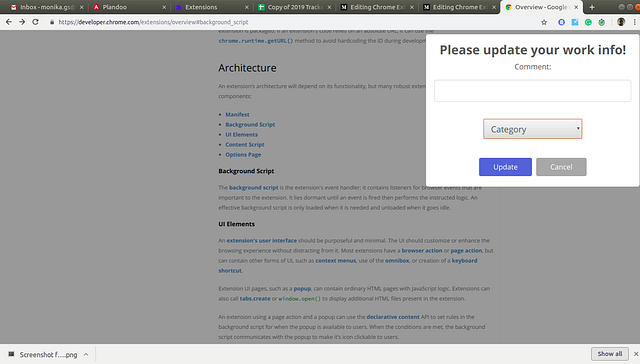Switch to the Copy of 2019 Tracker tab

(x=294, y=7)
